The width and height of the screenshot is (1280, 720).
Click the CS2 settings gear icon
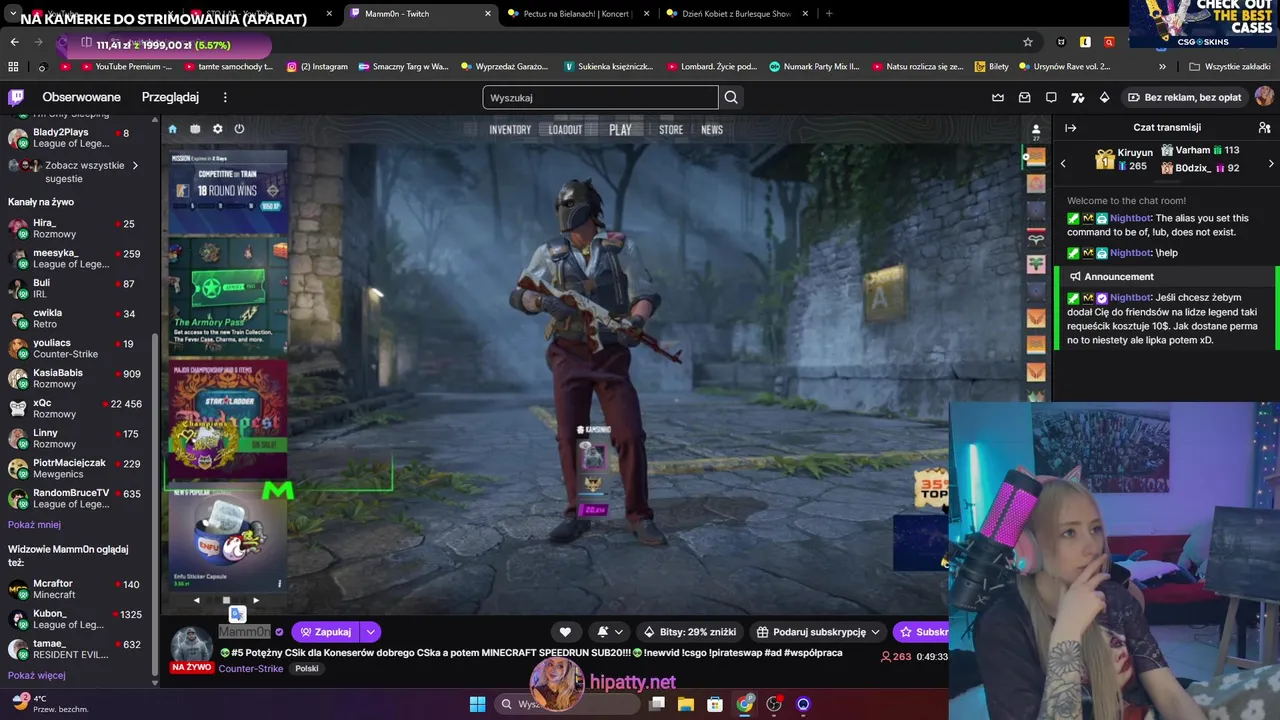(217, 129)
